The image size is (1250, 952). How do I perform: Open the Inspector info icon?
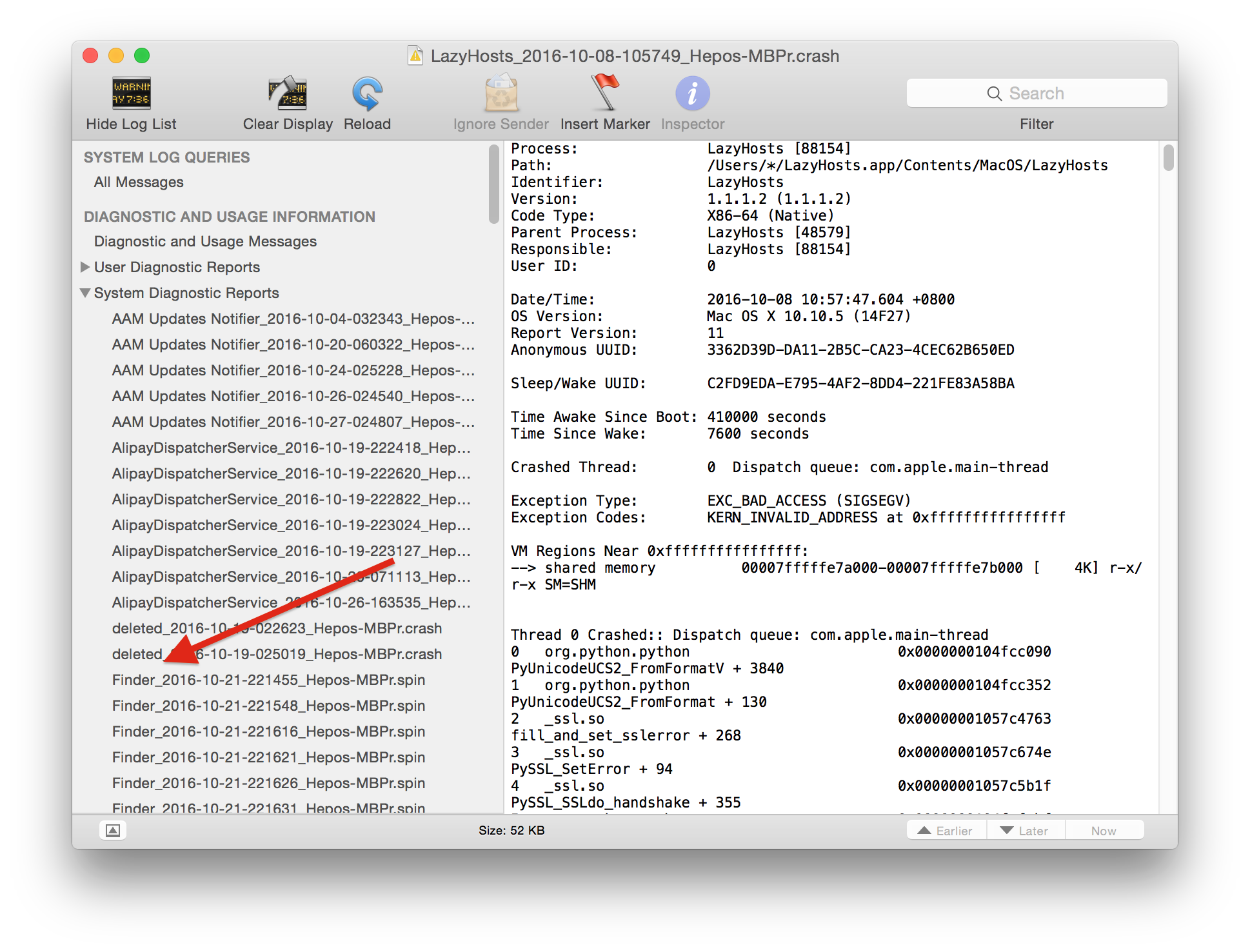pyautogui.click(x=692, y=94)
